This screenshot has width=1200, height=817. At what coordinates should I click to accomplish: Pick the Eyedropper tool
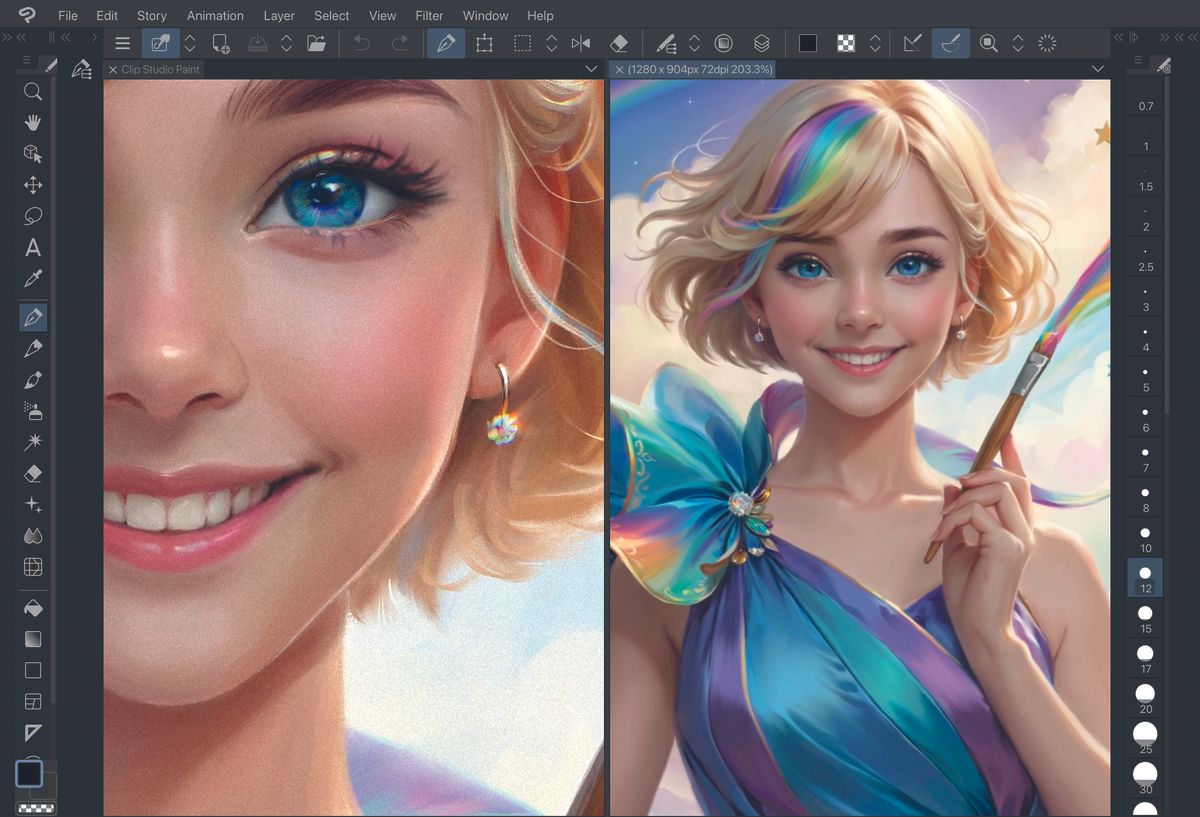click(33, 278)
